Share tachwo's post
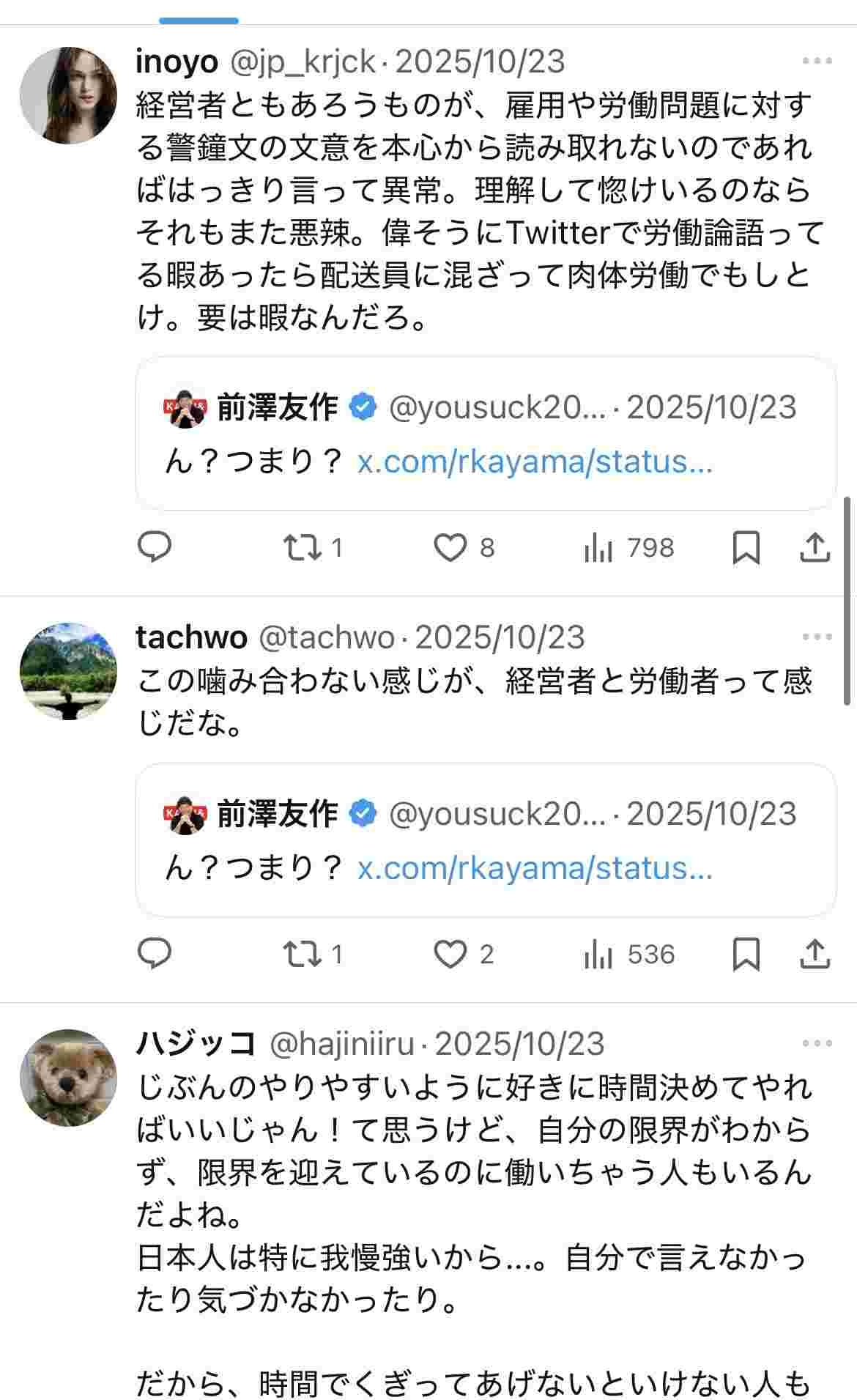 [815, 954]
